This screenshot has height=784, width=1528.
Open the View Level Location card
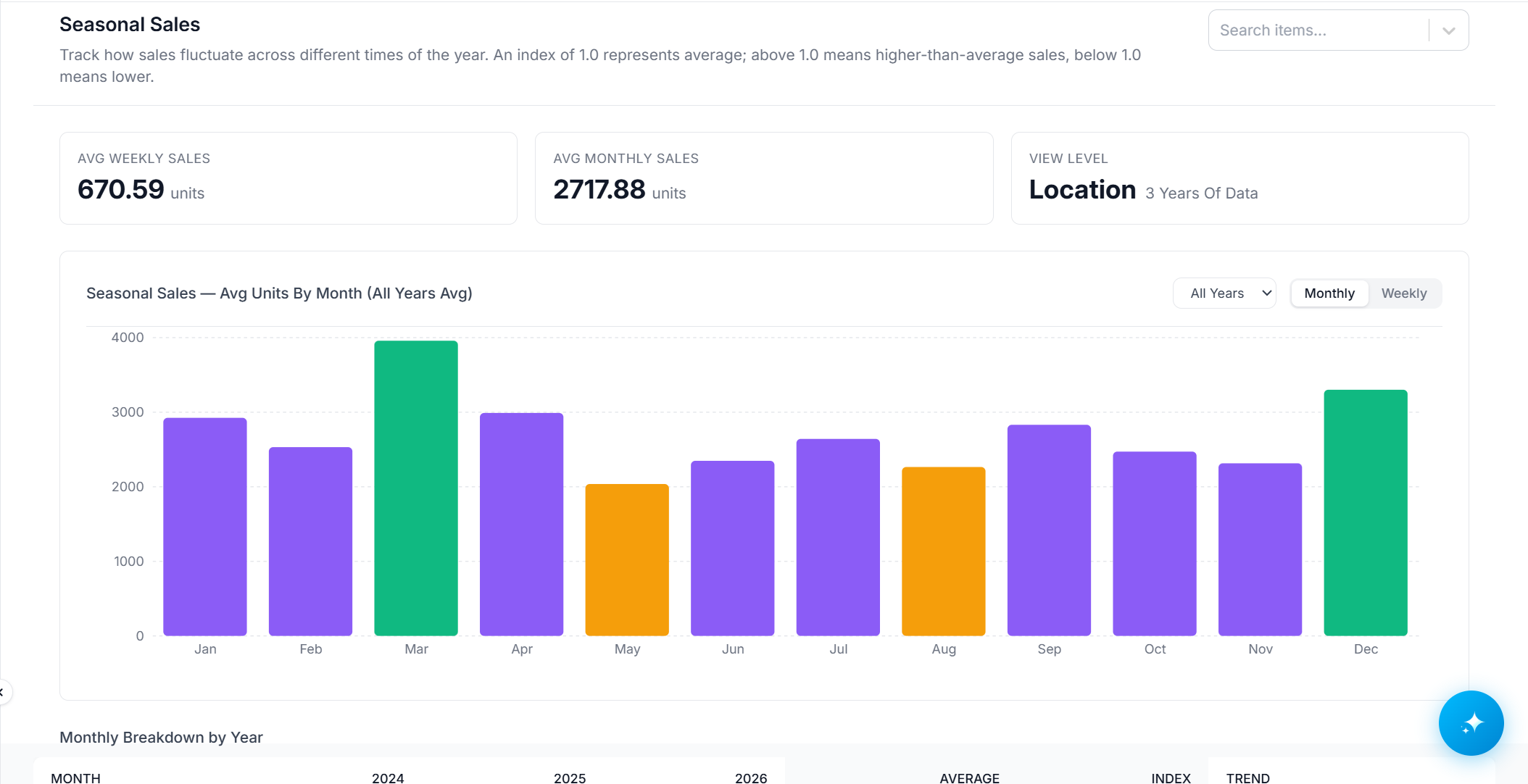1240,178
